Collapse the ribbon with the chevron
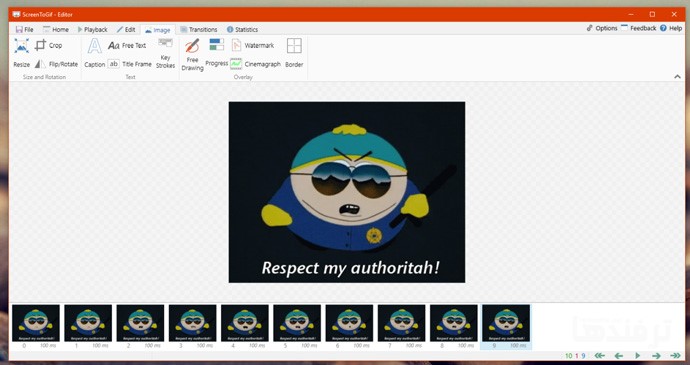The width and height of the screenshot is (690, 365). (x=677, y=77)
